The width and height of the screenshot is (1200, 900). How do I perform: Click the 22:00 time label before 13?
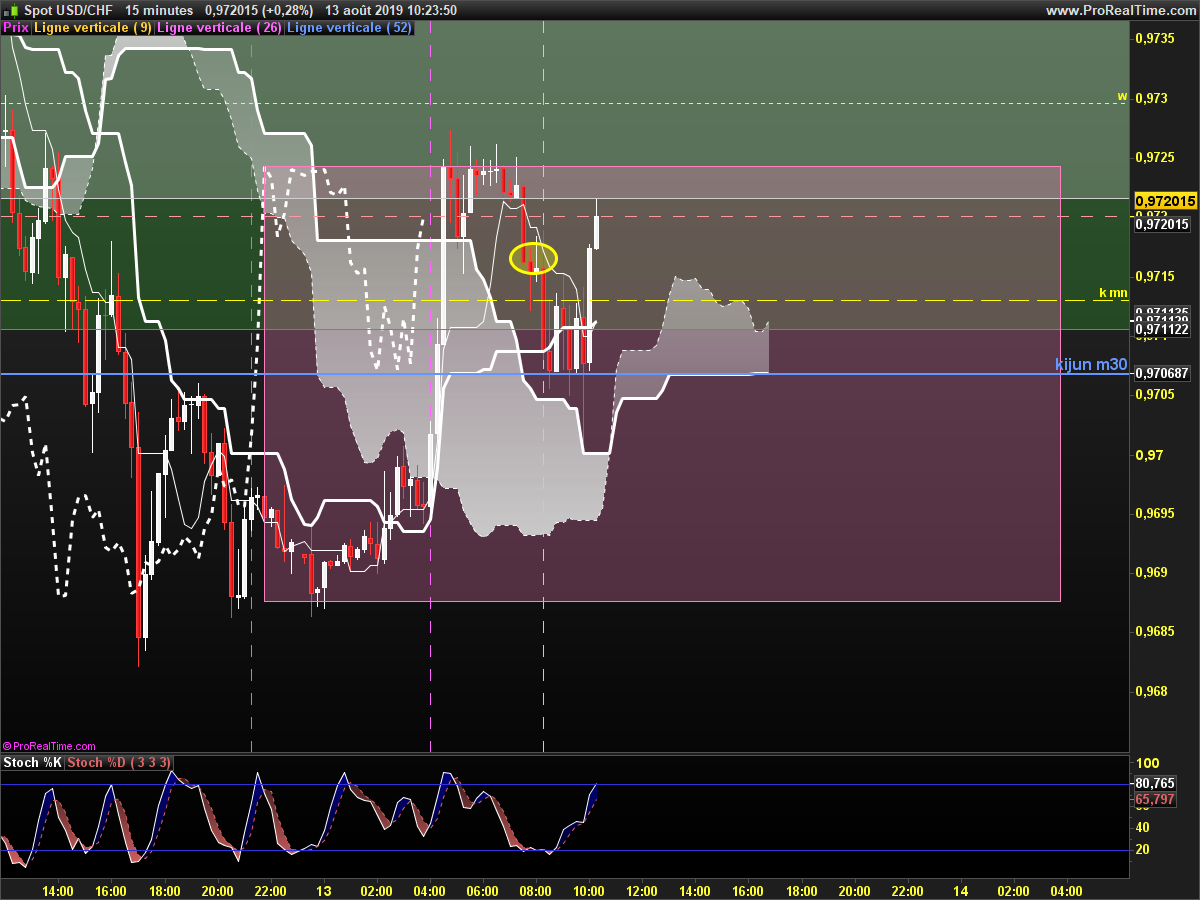[270, 891]
